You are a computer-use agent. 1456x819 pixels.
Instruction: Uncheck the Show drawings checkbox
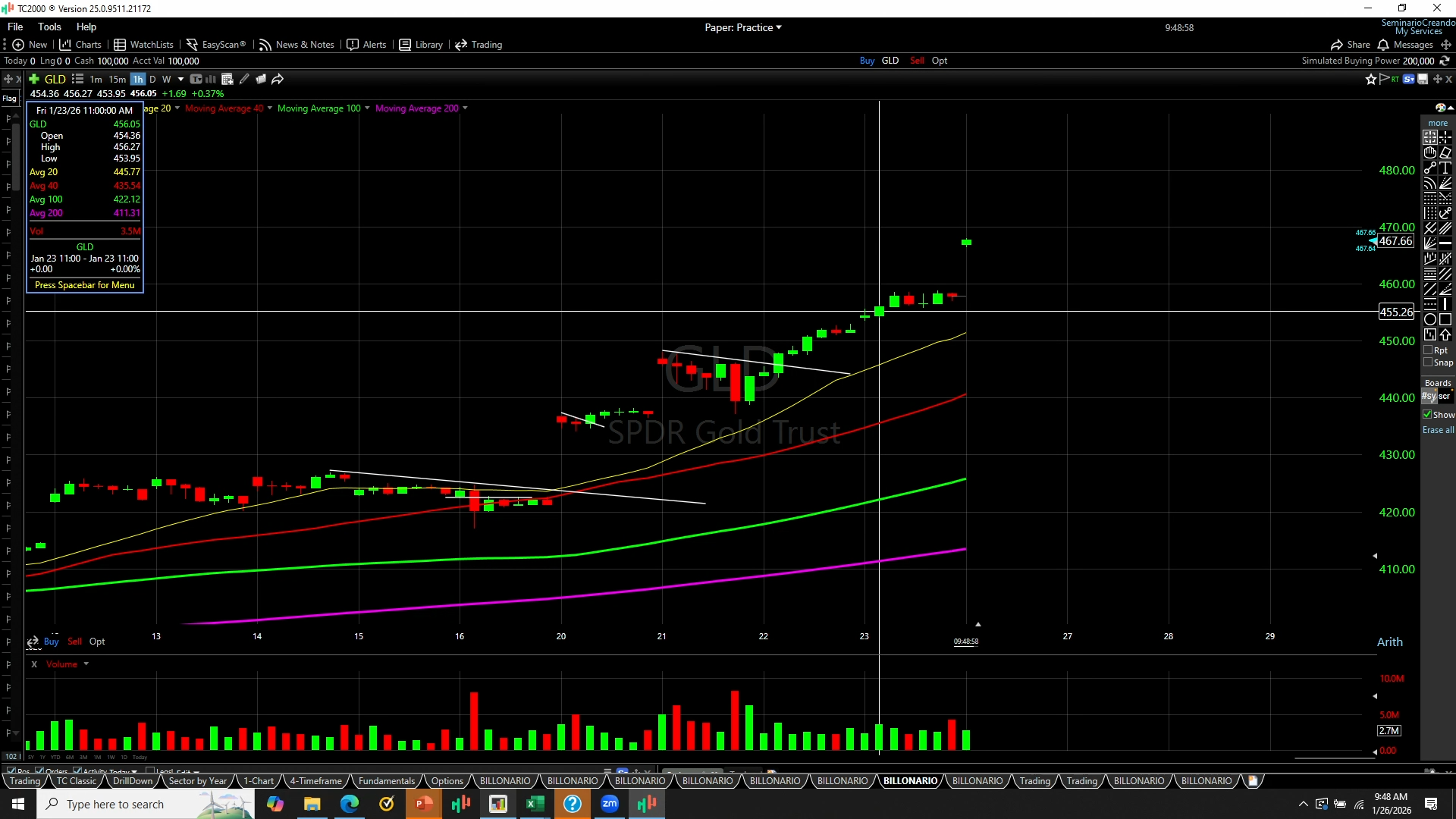click(x=1427, y=415)
